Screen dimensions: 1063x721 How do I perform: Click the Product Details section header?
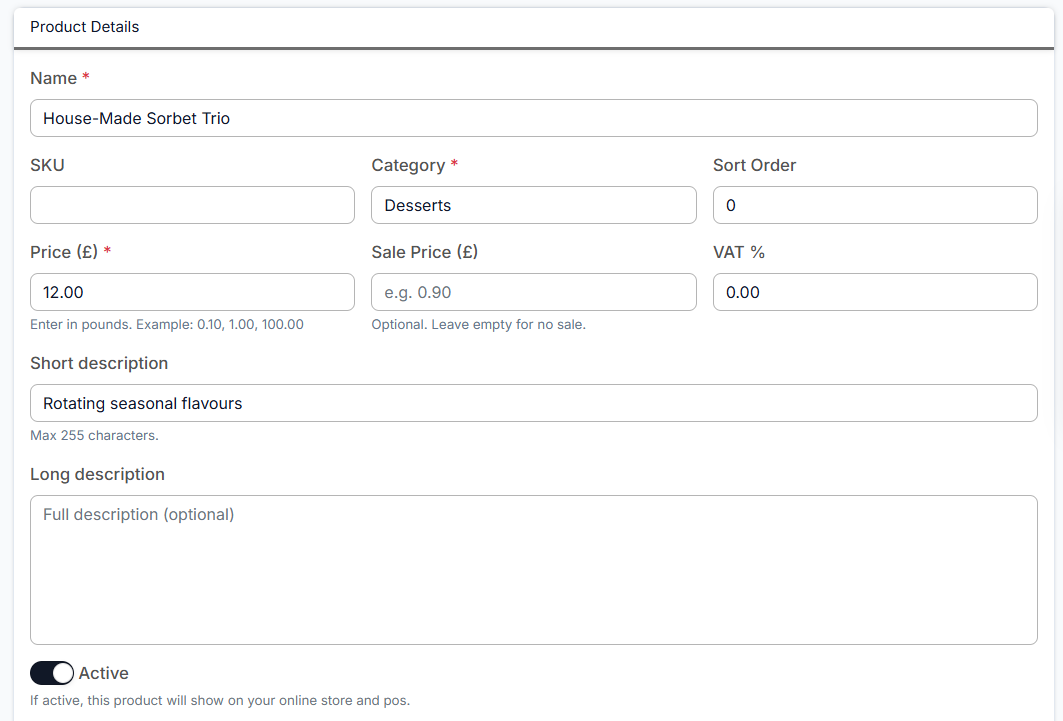(x=85, y=27)
